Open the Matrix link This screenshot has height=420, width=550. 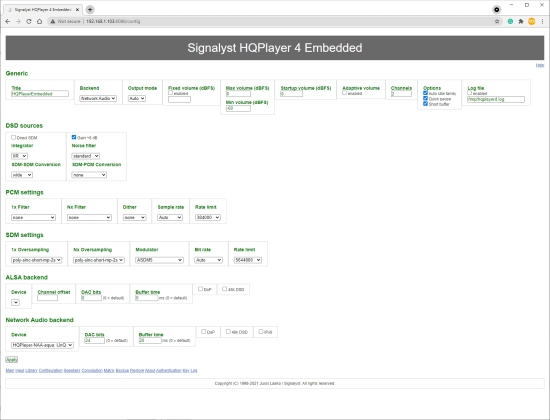click(109, 371)
